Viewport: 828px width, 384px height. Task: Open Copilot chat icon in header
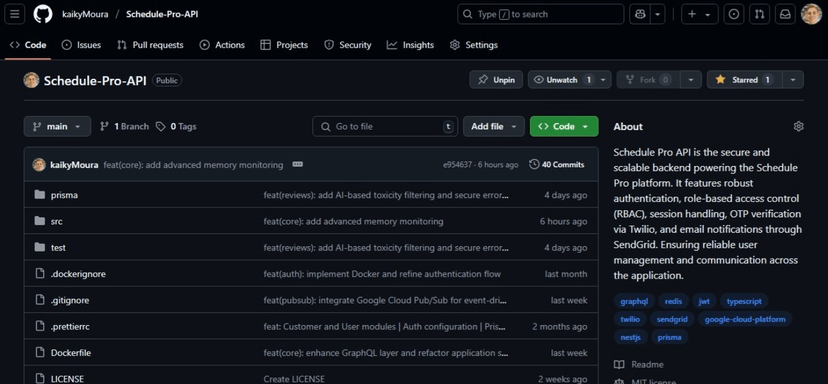pos(640,14)
